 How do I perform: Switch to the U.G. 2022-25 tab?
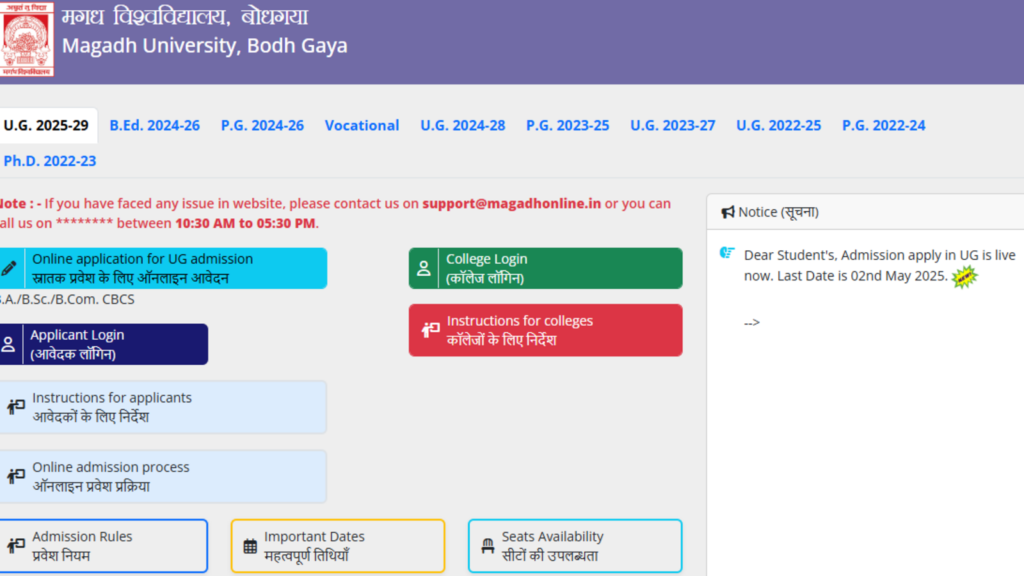click(778, 125)
